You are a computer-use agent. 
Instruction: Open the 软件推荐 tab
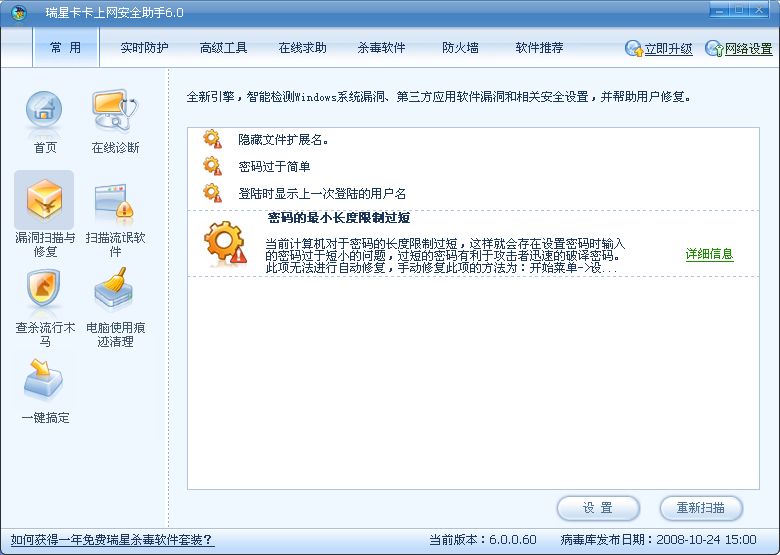tap(539, 48)
